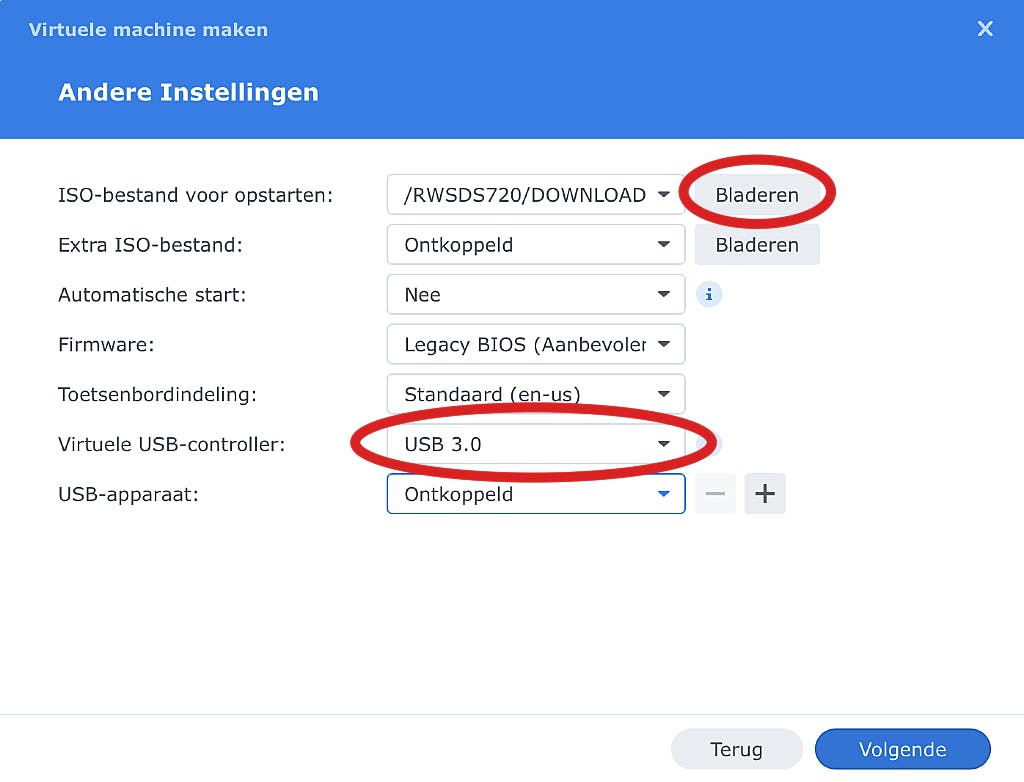This screenshot has height=782, width=1024.
Task: Open the ISO-bestand voor opstarten dropdown
Action: [x=535, y=195]
